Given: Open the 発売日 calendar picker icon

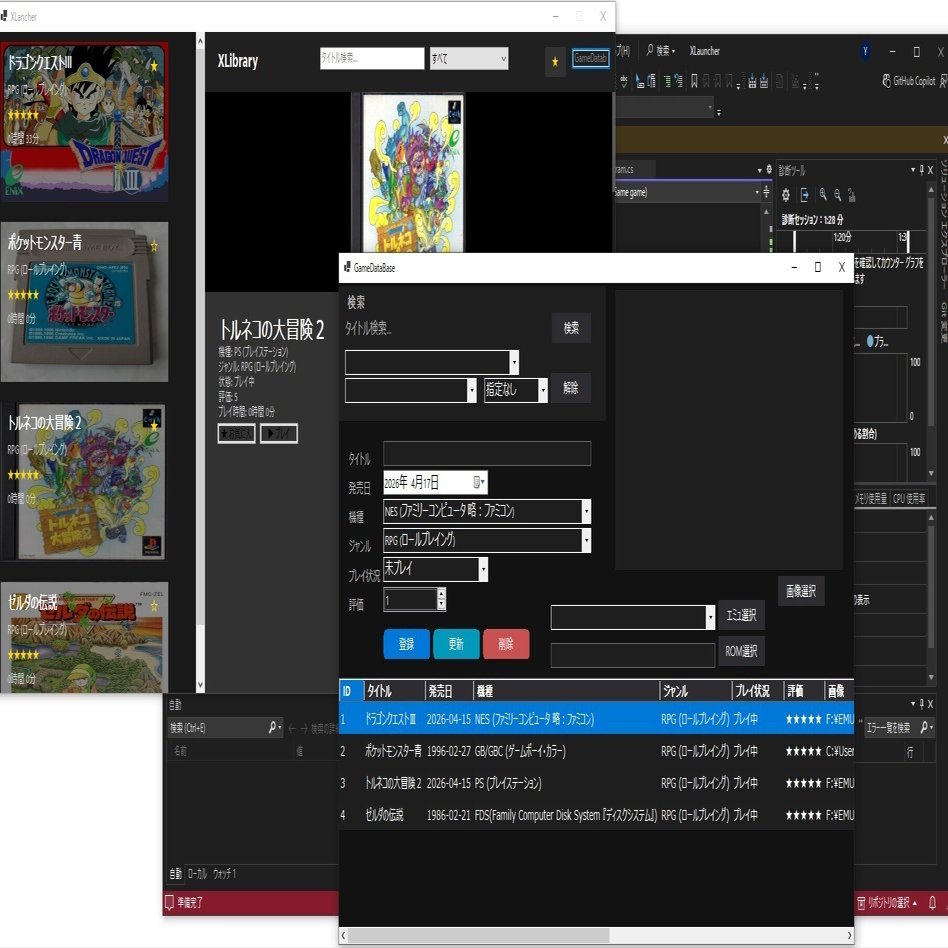Looking at the screenshot, I should point(478,482).
